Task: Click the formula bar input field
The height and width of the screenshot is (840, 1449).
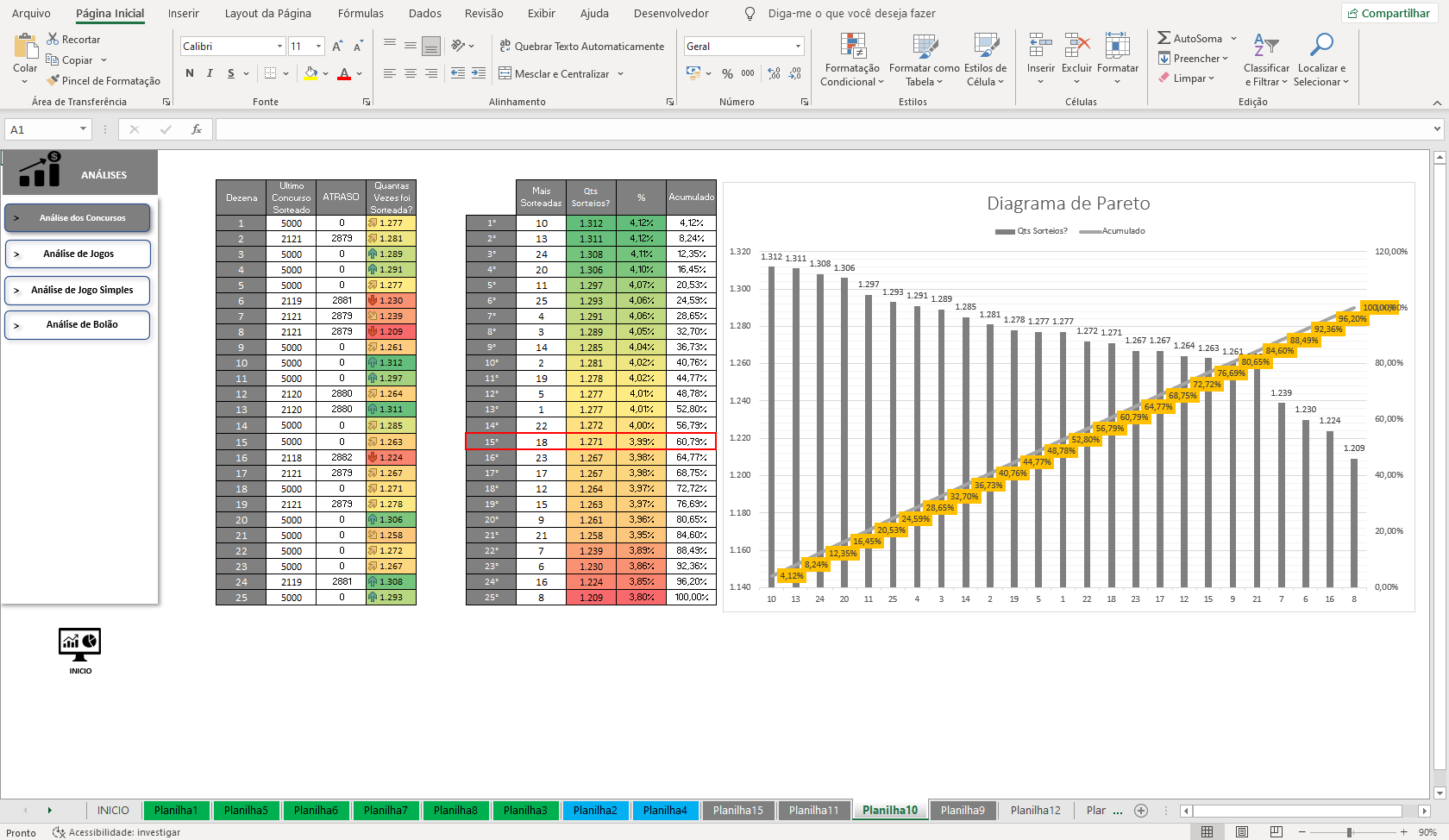Action: point(823,129)
